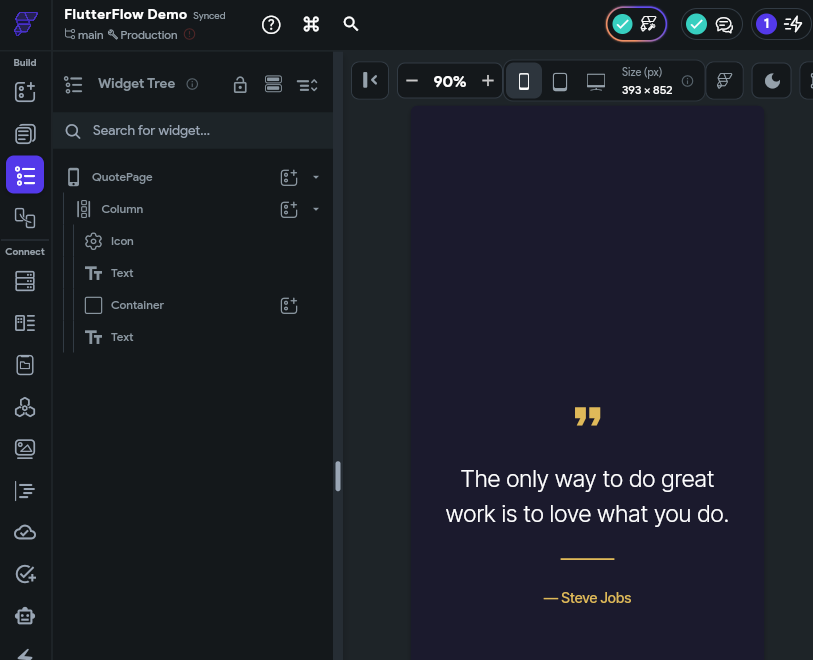Open the Media Assets image icon

click(x=25, y=449)
